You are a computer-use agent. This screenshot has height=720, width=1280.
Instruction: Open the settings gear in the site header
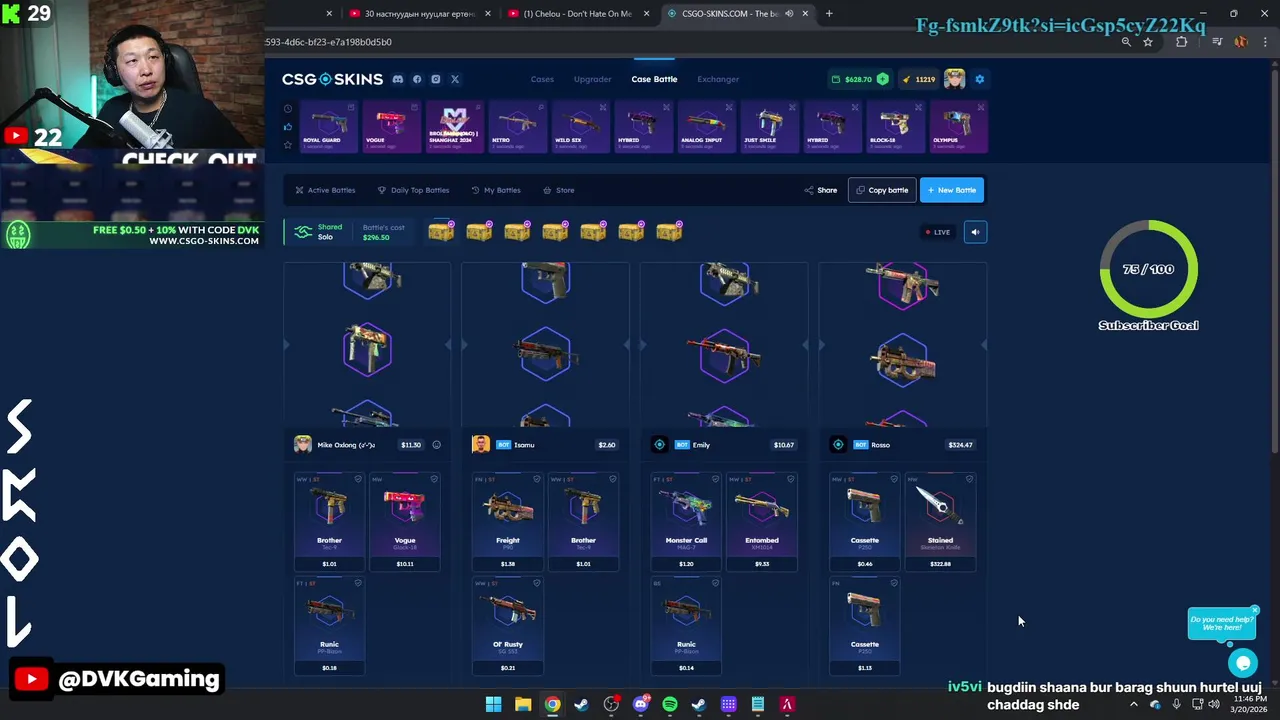[979, 79]
